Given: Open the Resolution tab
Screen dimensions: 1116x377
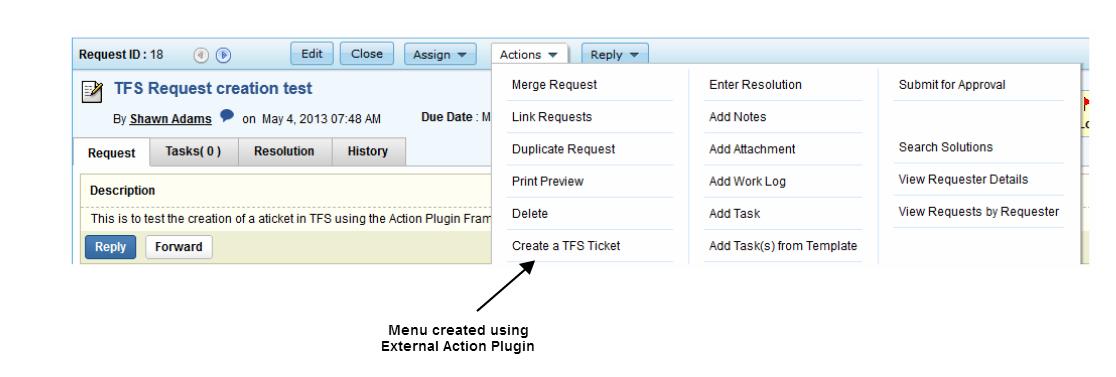Looking at the screenshot, I should pos(284,152).
